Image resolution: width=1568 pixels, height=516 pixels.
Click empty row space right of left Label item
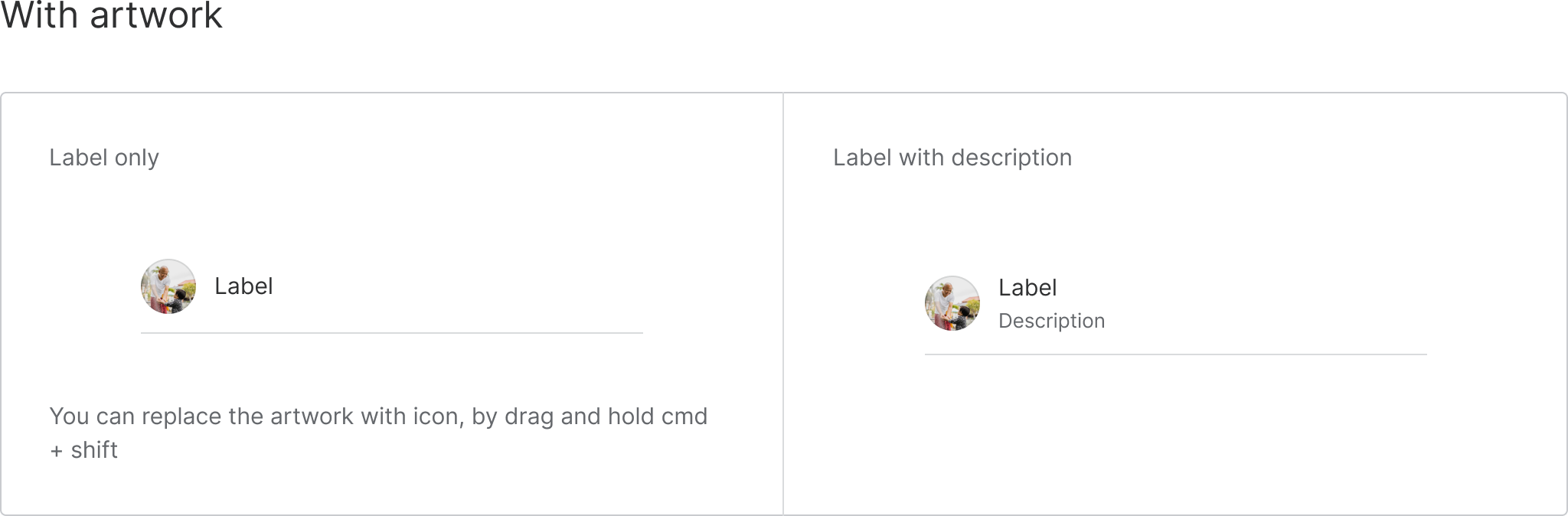pyautogui.click(x=459, y=286)
